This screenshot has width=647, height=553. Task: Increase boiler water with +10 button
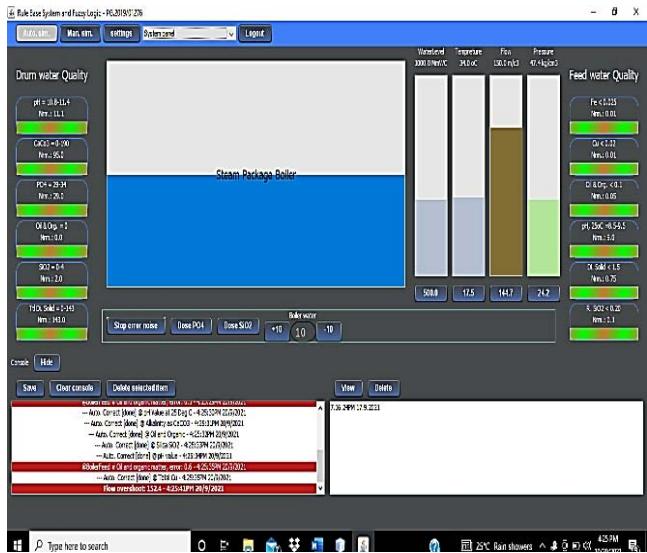pos(274,330)
